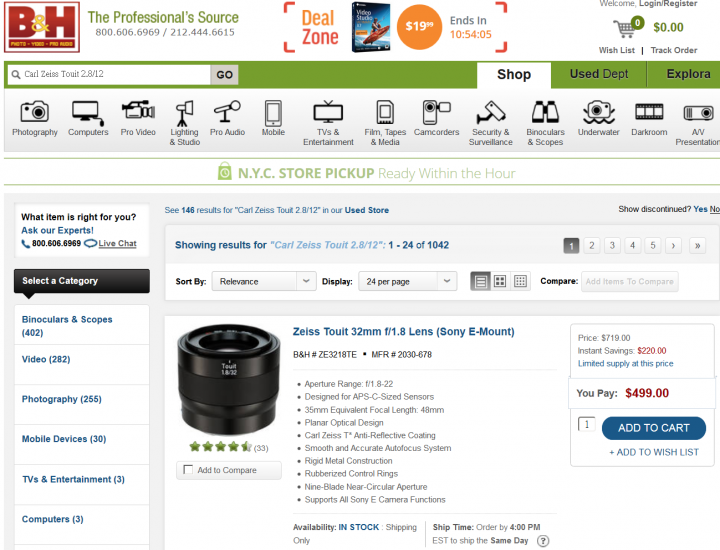
Task: Go to results page 3
Action: pos(612,246)
